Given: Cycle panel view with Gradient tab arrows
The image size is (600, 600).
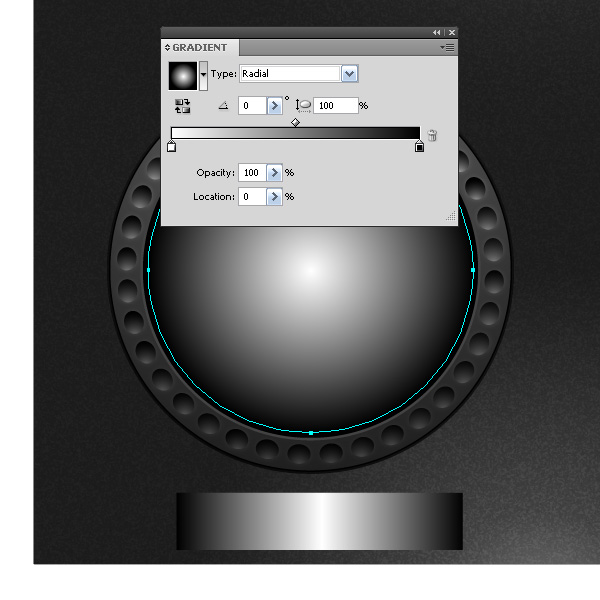Looking at the screenshot, I should click(167, 47).
